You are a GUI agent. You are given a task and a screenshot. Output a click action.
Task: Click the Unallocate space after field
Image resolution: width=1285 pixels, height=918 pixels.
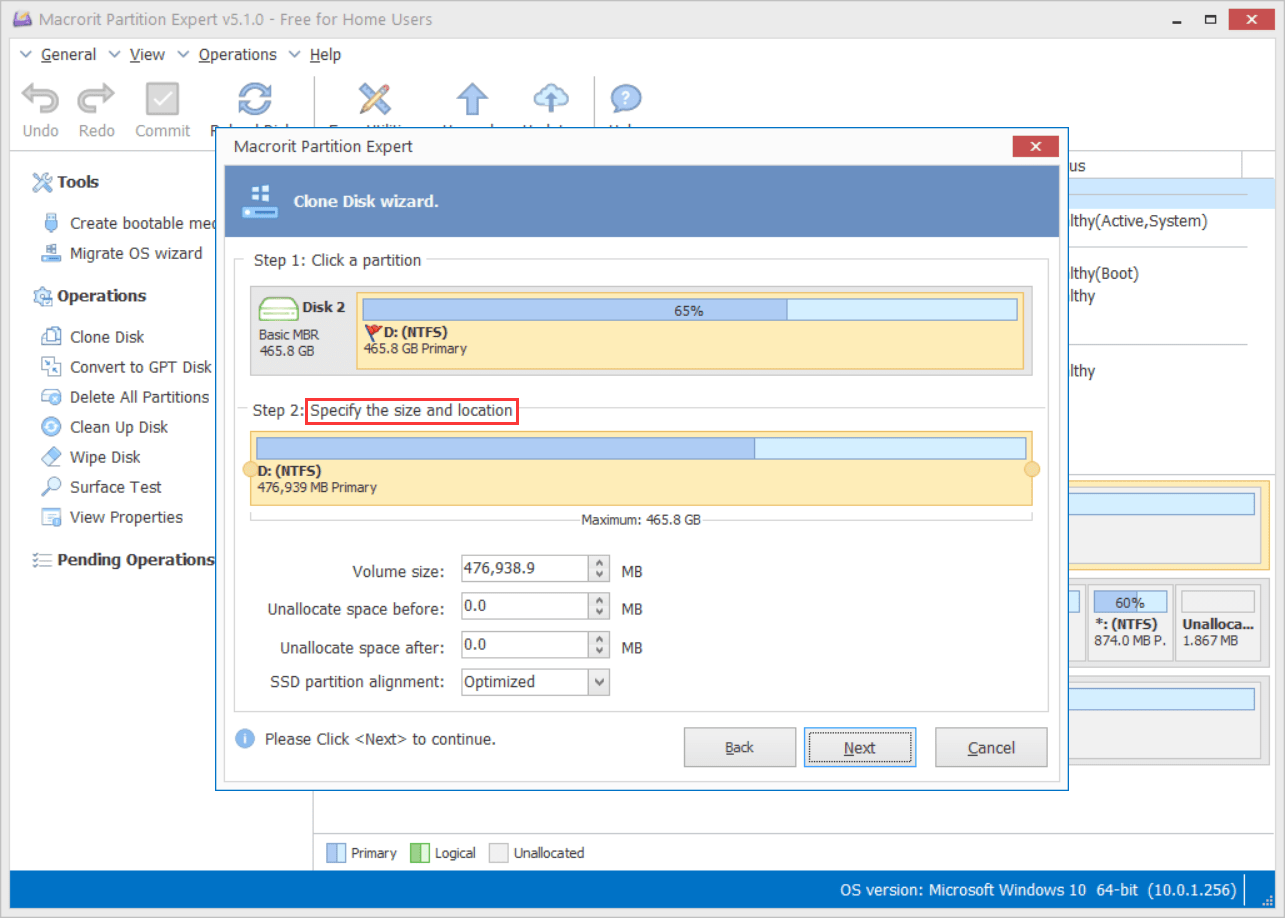point(524,644)
